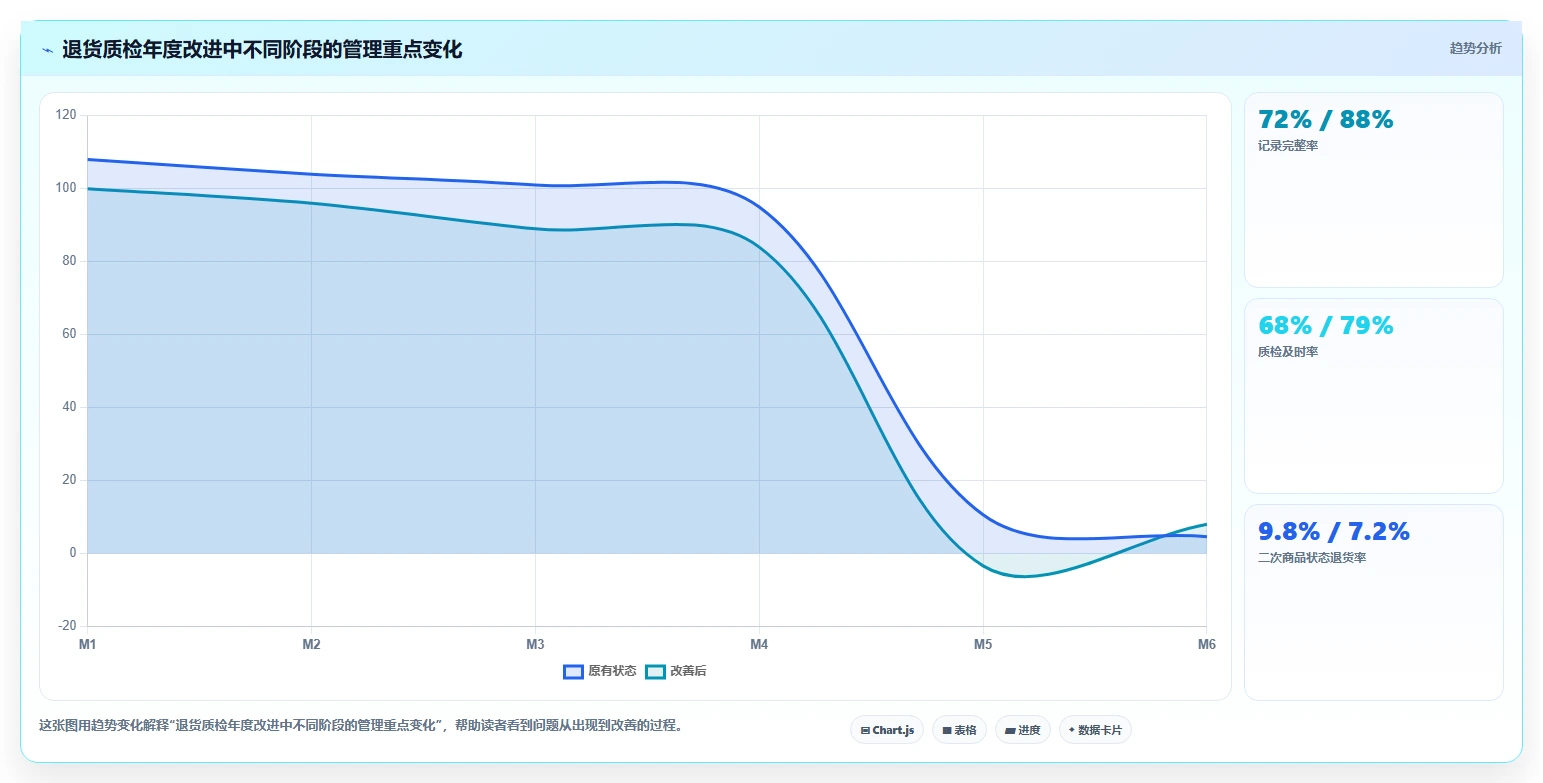Screen dimensions: 1543x783
Task: Click the teal 改善后 legend color box
Action: pyautogui.click(x=655, y=671)
